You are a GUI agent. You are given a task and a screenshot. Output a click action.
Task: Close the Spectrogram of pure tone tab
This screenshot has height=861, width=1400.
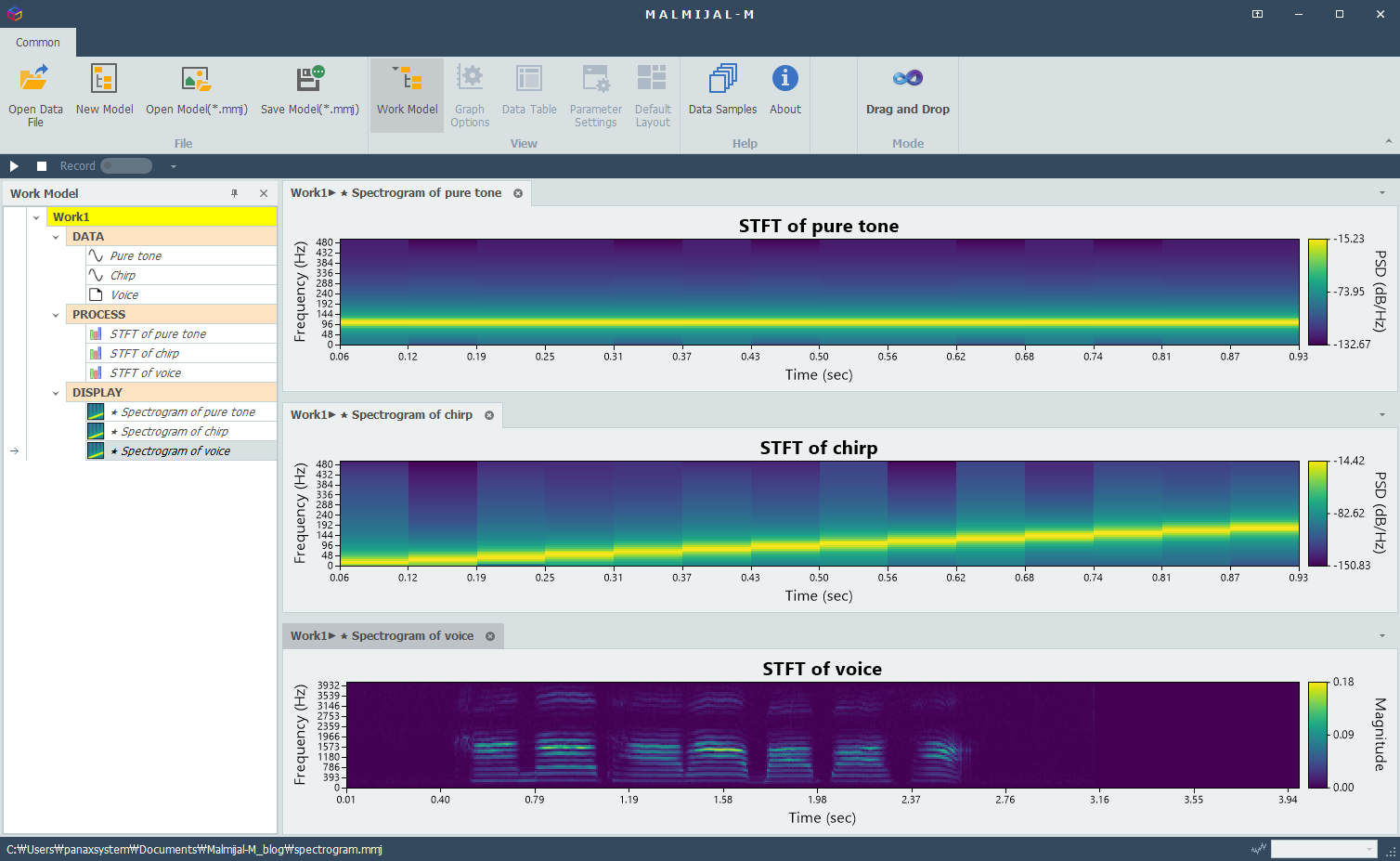tap(518, 193)
